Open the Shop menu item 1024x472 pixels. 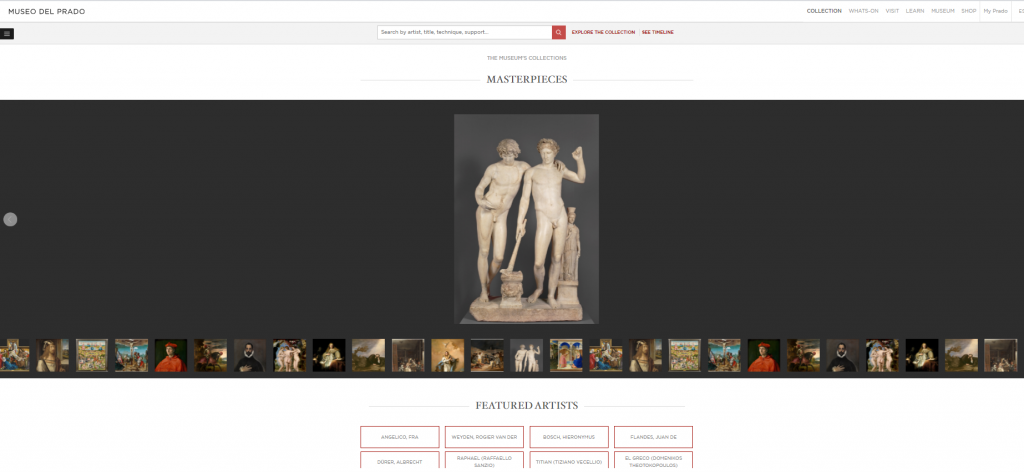968,11
